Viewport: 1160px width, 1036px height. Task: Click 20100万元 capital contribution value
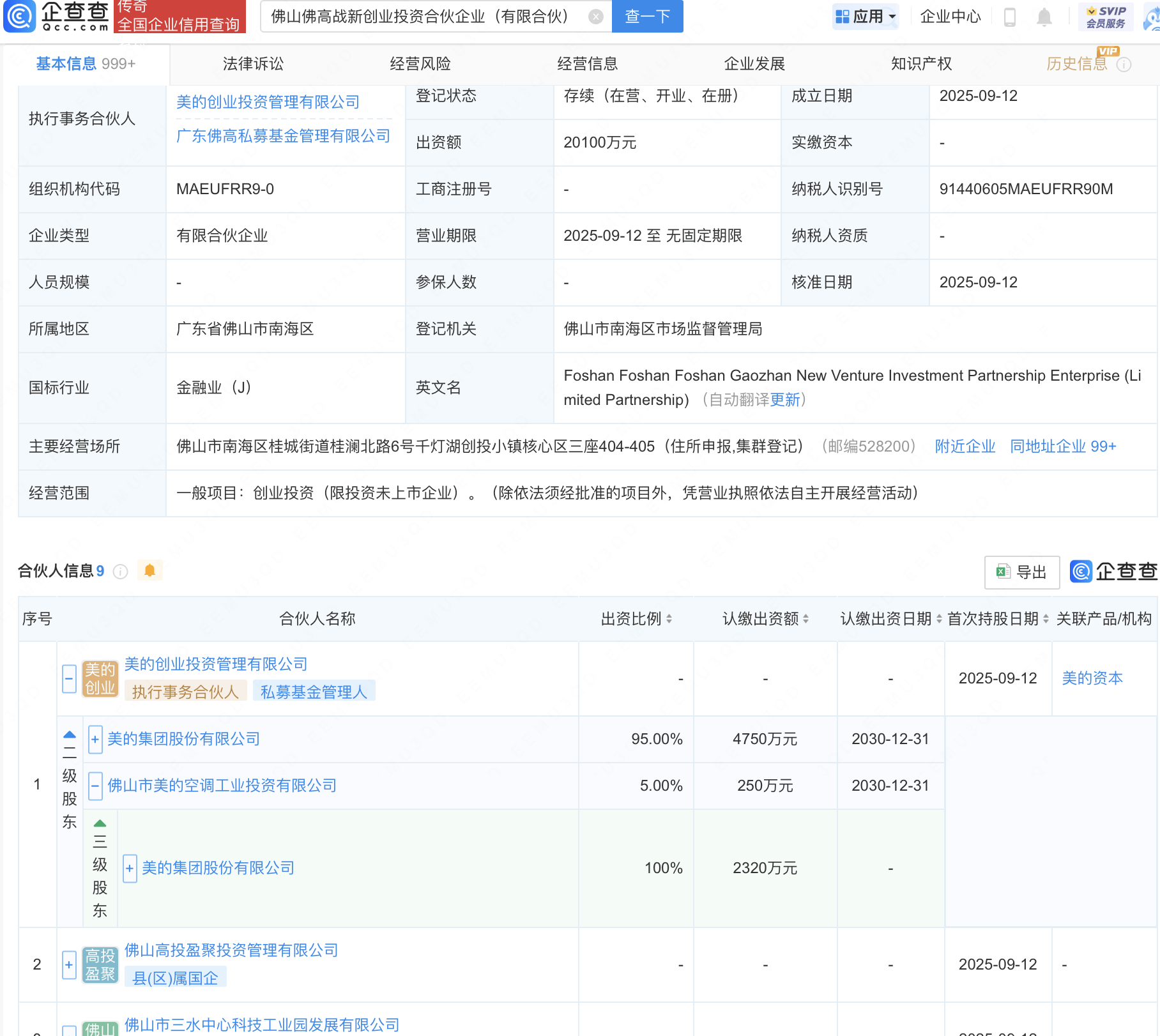pyautogui.click(x=600, y=142)
